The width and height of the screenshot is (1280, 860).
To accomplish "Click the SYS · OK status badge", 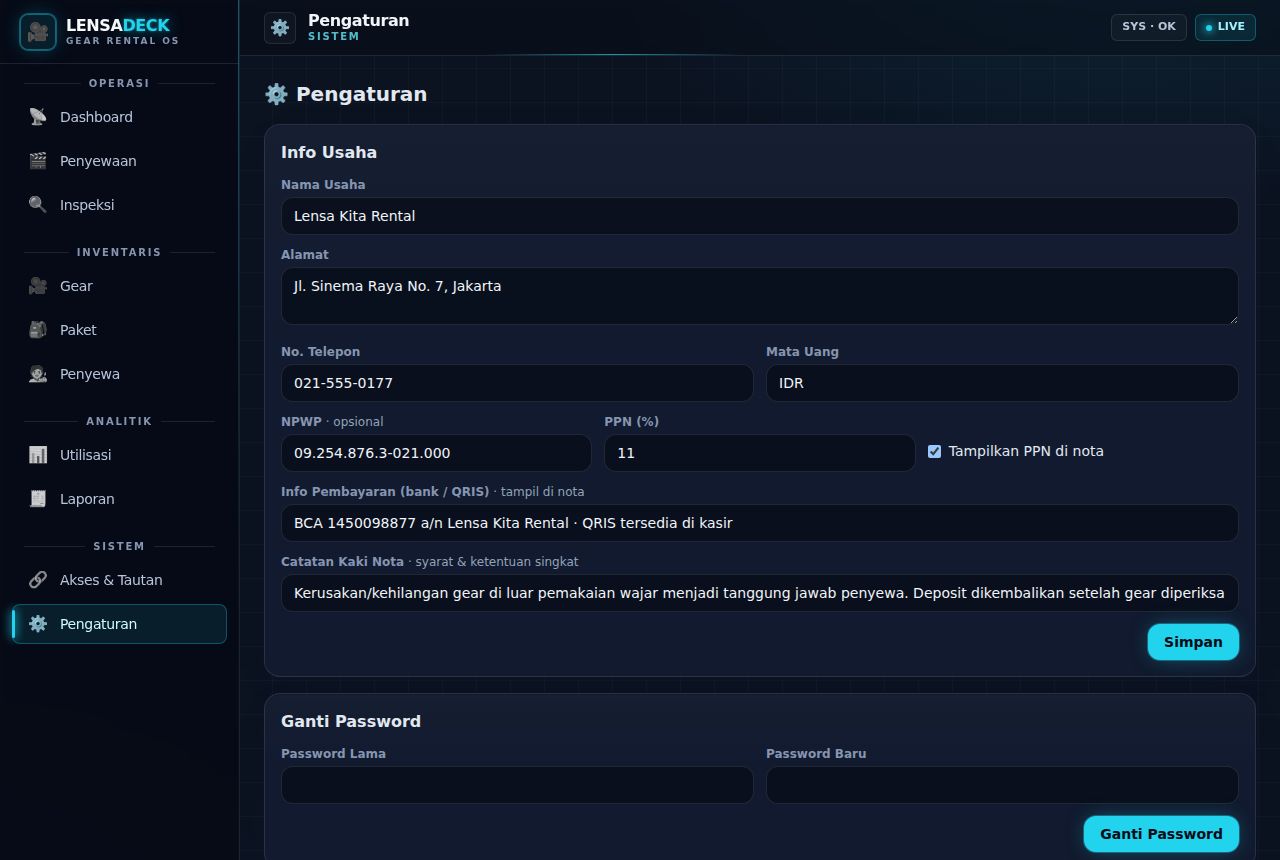I will pos(1149,27).
